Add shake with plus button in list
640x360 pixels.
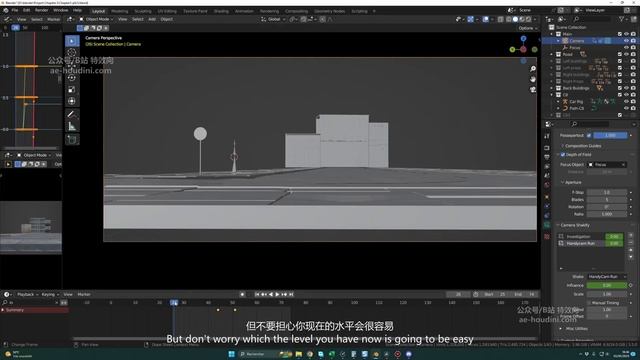(631, 236)
